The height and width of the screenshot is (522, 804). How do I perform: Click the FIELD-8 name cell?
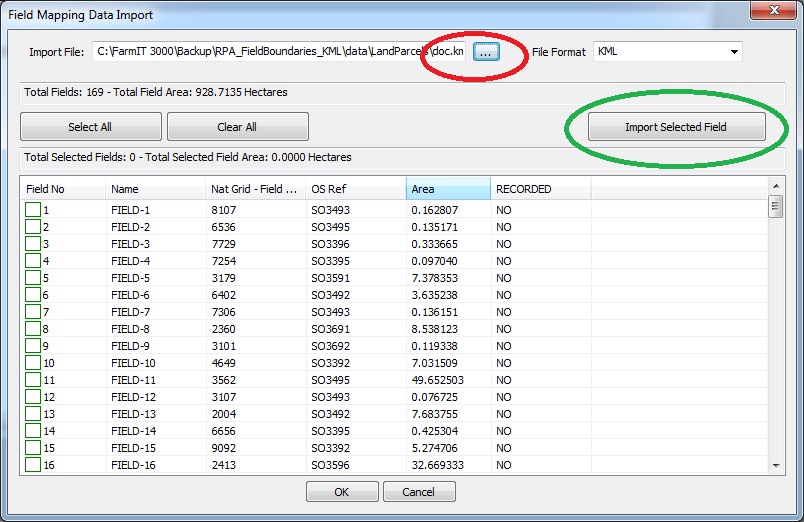[130, 329]
